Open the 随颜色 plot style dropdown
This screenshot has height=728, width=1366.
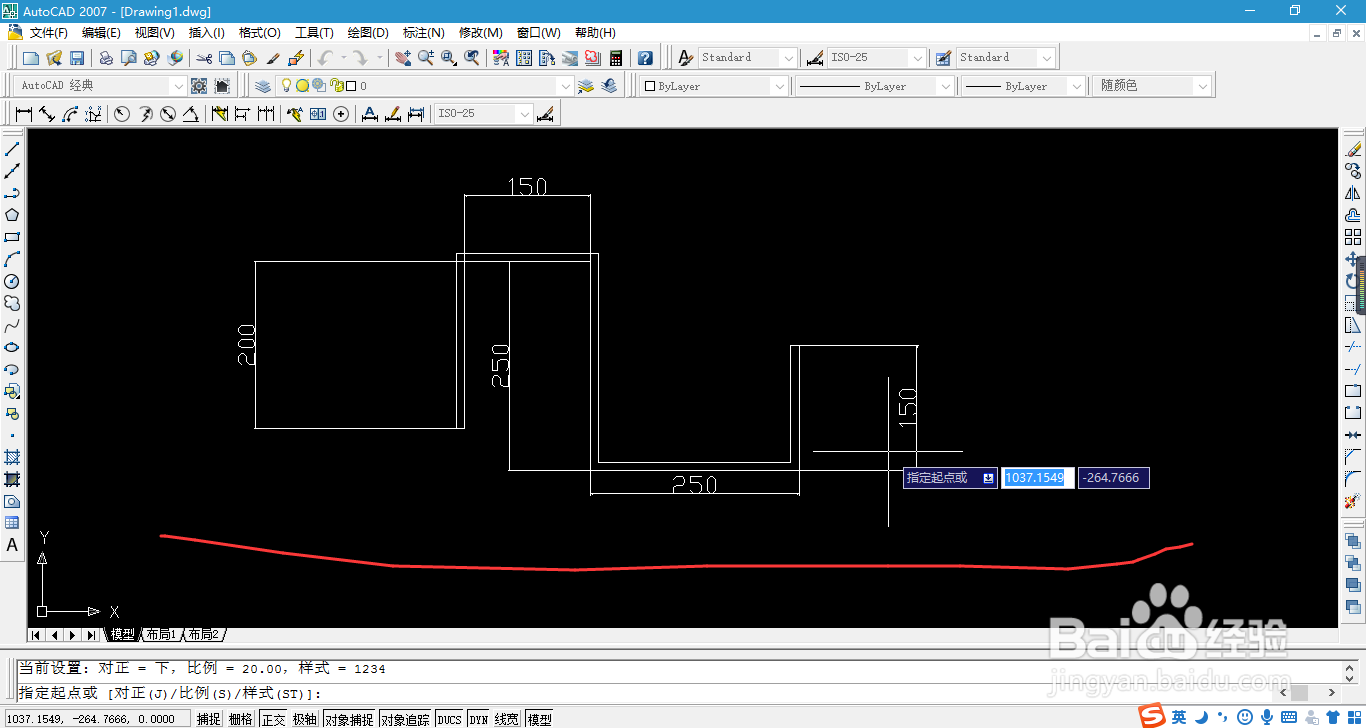tap(1202, 86)
